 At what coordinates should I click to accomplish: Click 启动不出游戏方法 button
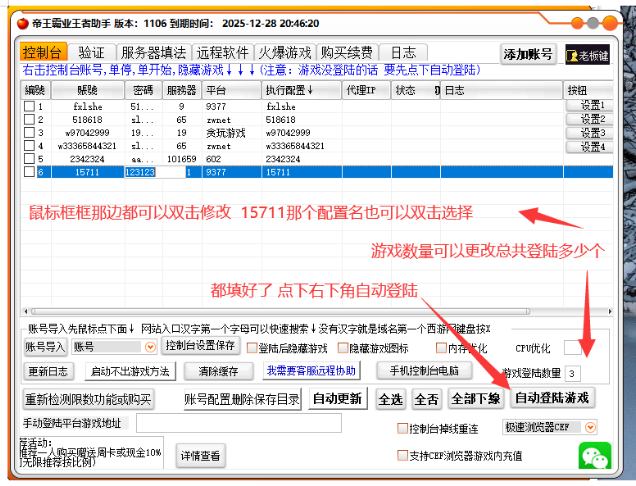(130, 371)
